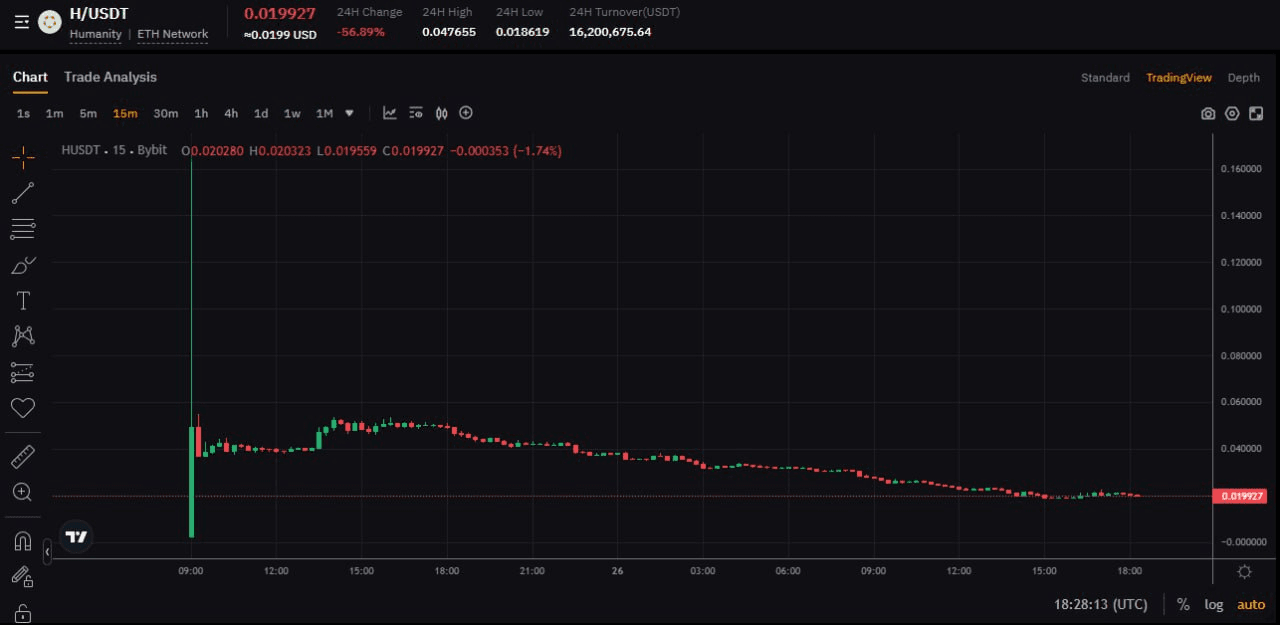Image resolution: width=1280 pixels, height=625 pixels.
Task: Switch to the Depth chart view
Action: [x=1244, y=78]
